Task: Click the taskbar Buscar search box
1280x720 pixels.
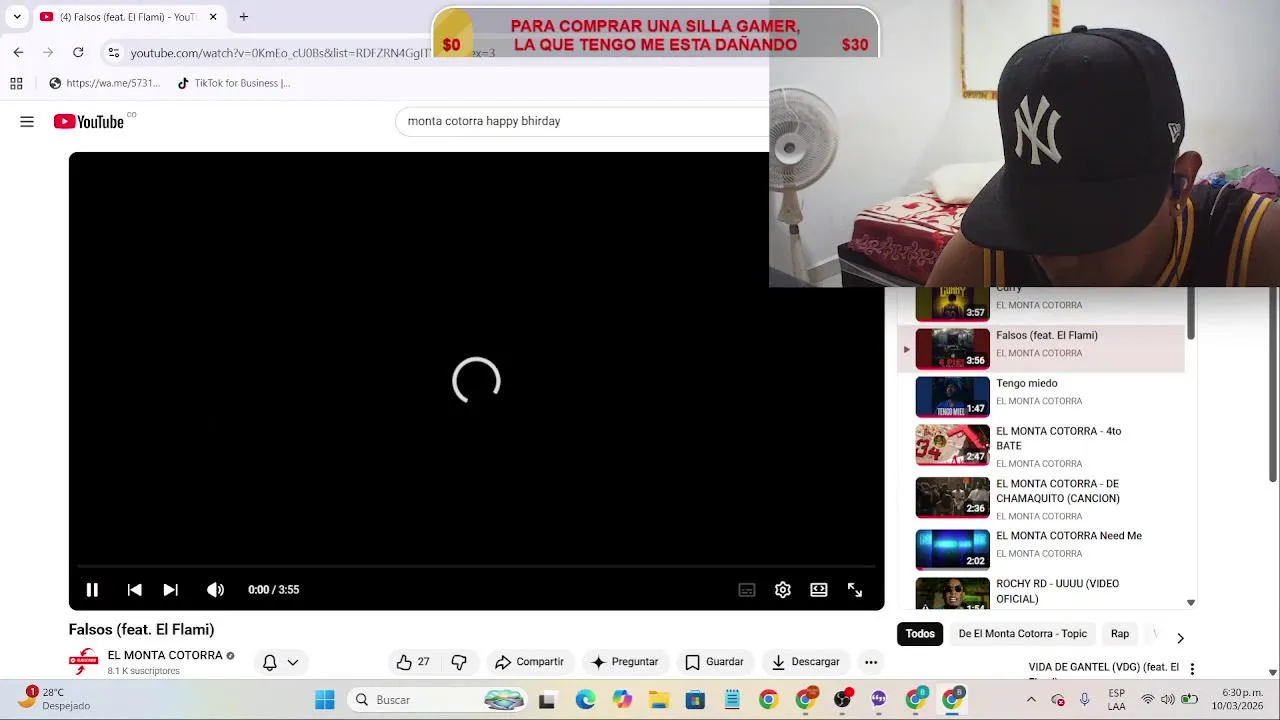Action: tap(439, 700)
